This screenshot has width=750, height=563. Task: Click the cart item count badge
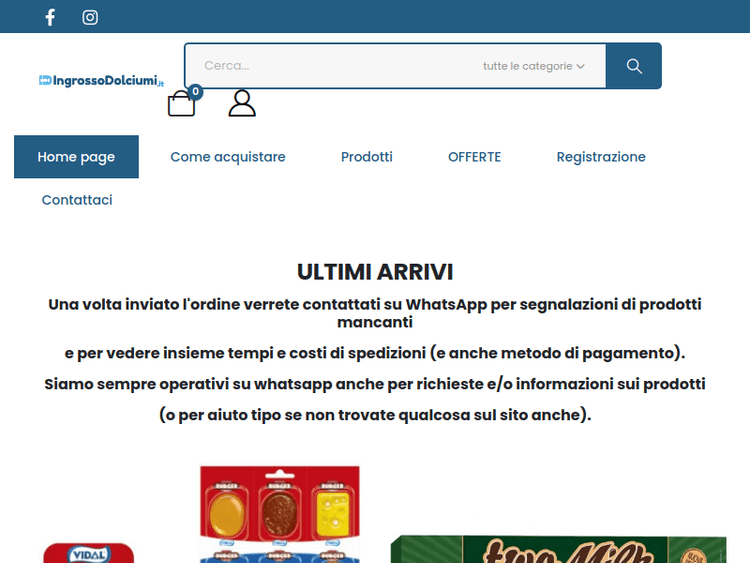tap(195, 91)
